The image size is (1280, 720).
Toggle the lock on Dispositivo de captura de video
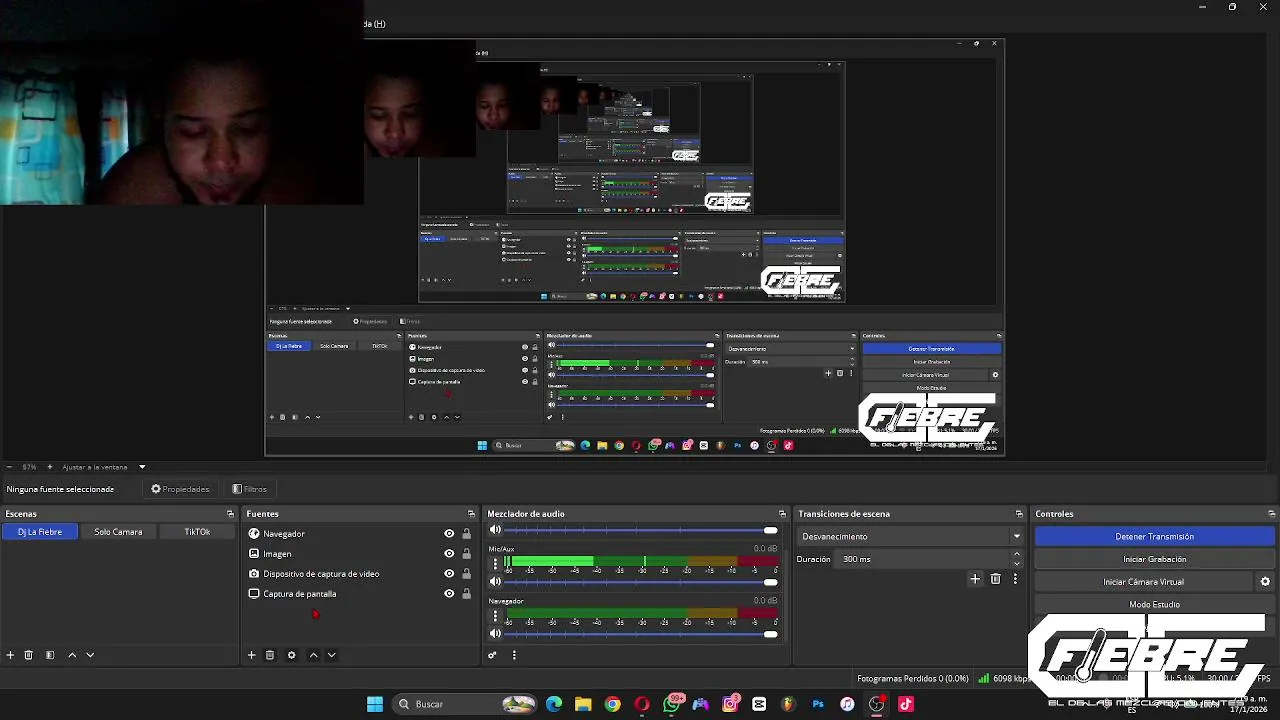tap(466, 574)
